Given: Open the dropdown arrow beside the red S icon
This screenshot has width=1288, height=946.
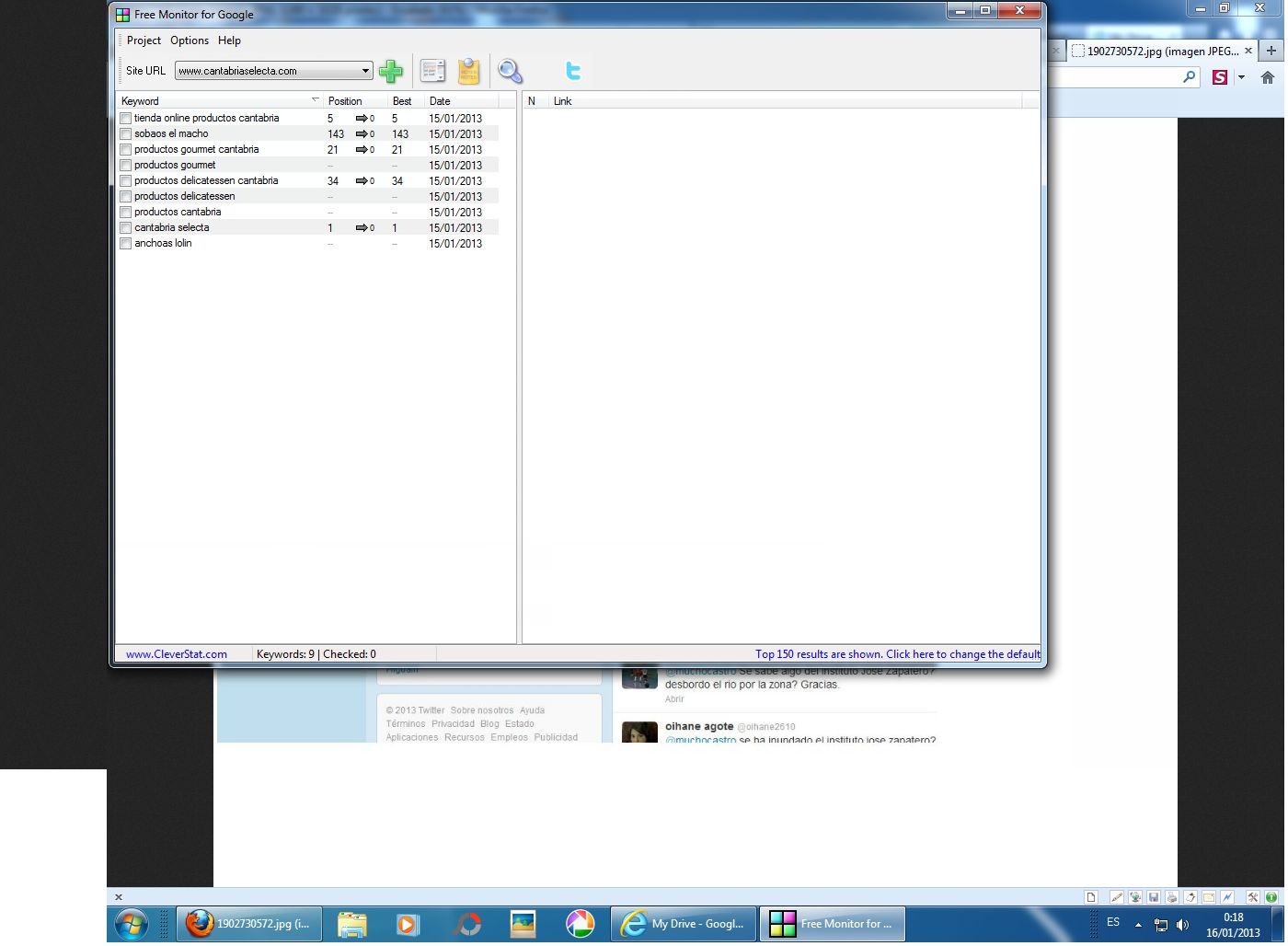Looking at the screenshot, I should click(1241, 77).
